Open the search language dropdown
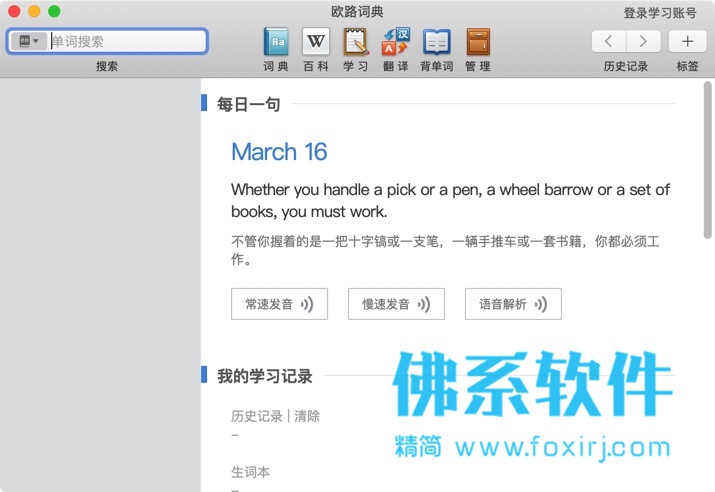Screen dimensions: 715x492 pos(29,41)
